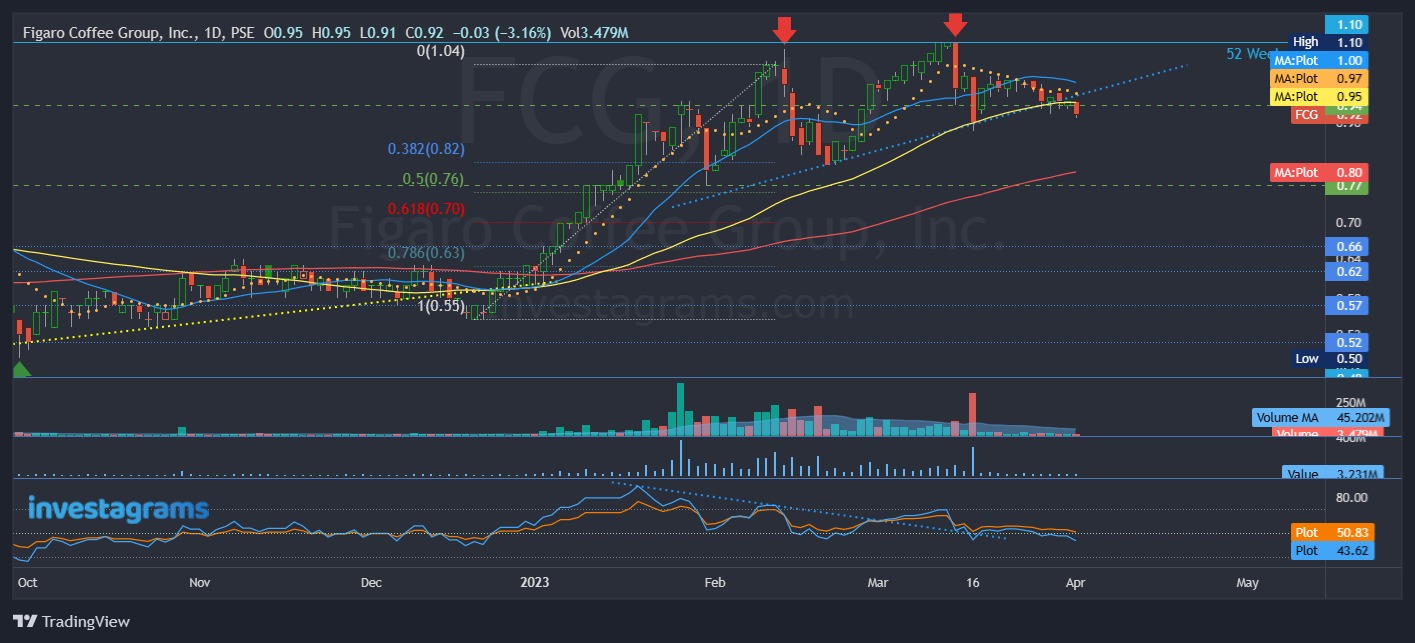The image size is (1415, 643).
Task: Select the 0.618(0.70) Fibonacci level label
Action: pyautogui.click(x=428, y=210)
